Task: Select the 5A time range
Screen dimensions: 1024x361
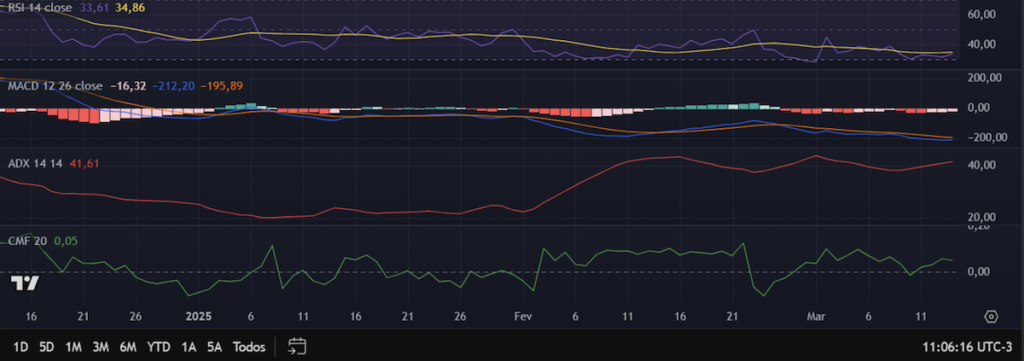Action: coord(214,347)
